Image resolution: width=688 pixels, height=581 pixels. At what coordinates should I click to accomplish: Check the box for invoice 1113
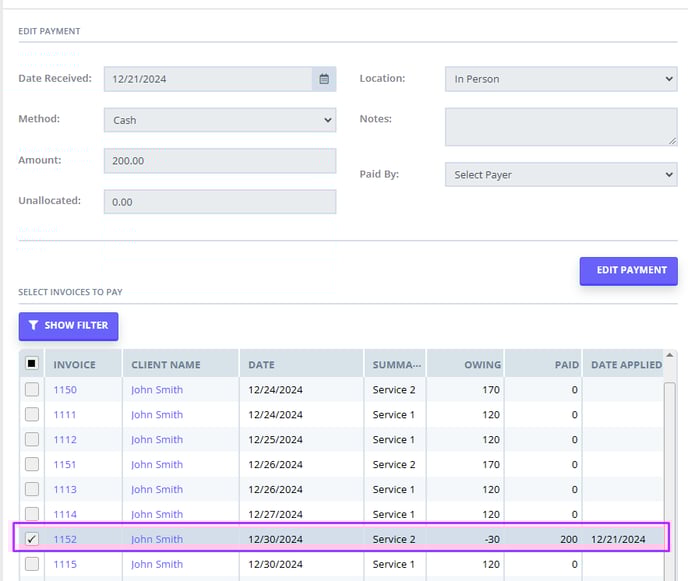32,489
